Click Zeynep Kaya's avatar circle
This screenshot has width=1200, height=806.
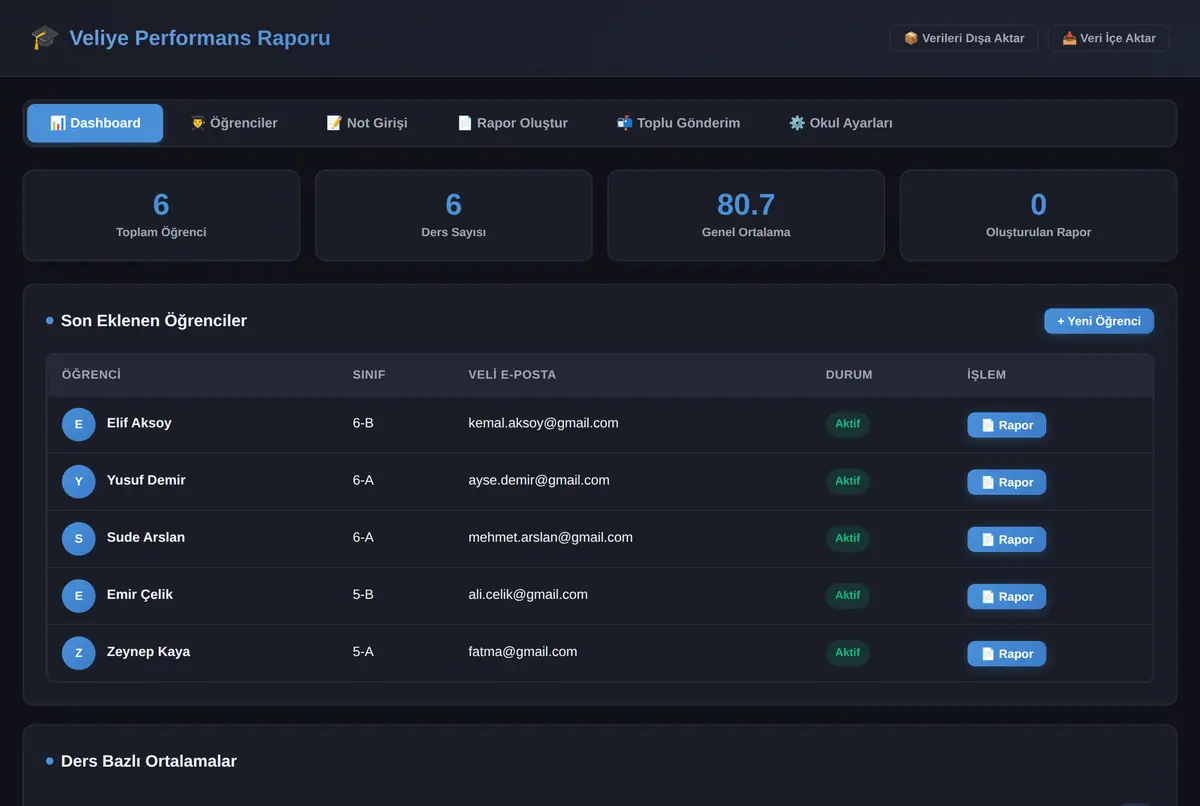79,653
